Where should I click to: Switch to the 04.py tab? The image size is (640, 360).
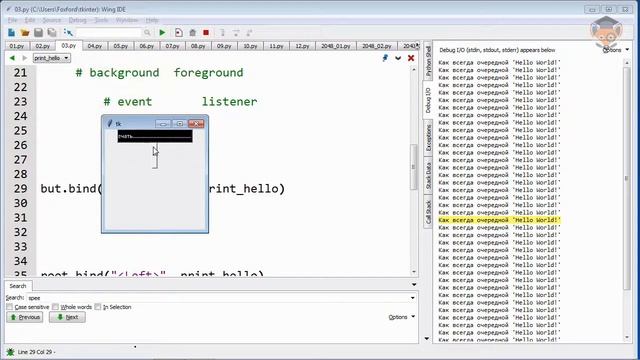pyautogui.click(x=95, y=46)
